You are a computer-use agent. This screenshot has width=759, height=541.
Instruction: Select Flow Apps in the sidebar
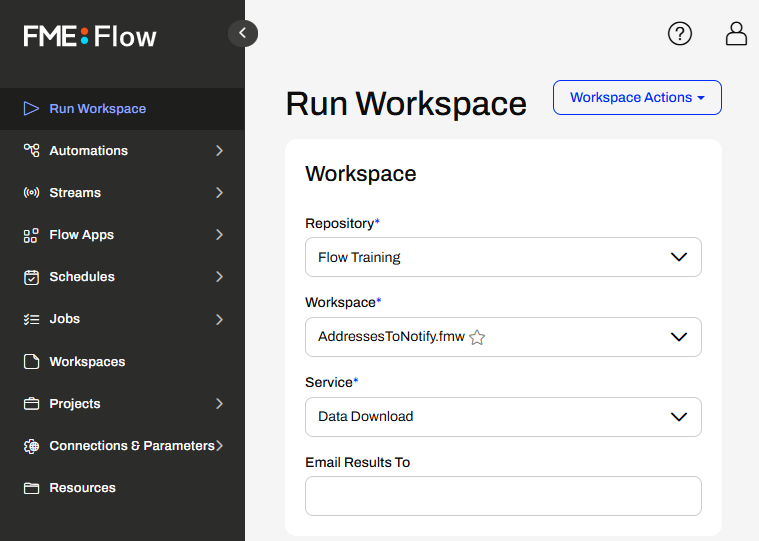click(122, 235)
